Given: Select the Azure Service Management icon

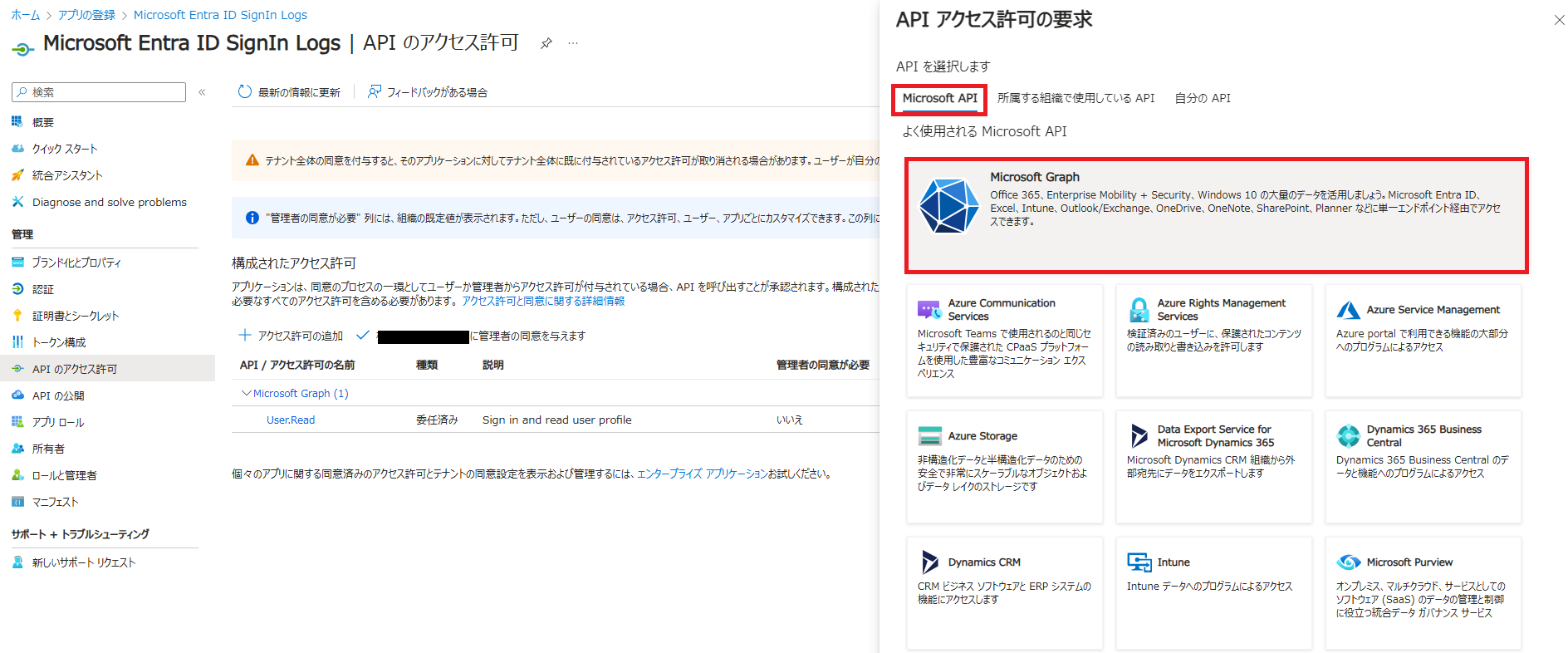Looking at the screenshot, I should click(1348, 310).
